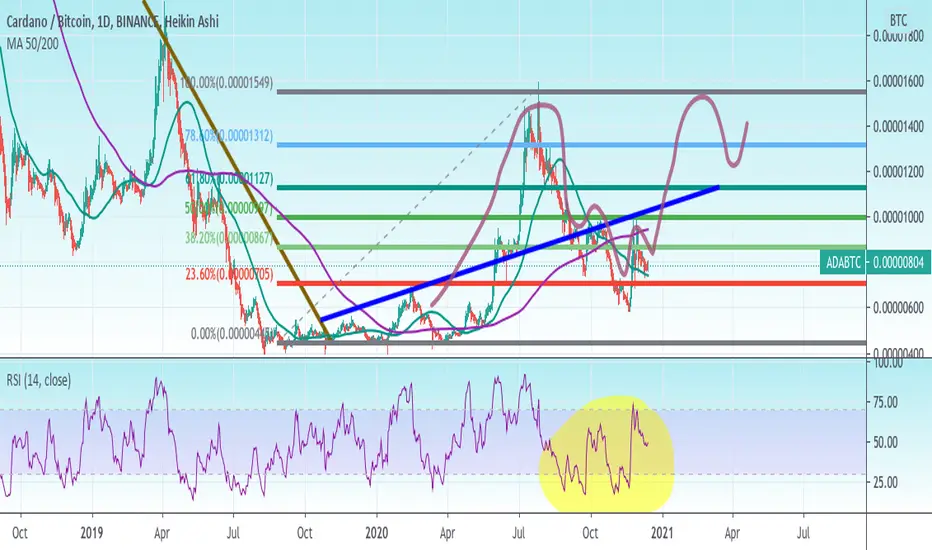Click the 2019 label on time axis
Image resolution: width=932 pixels, height=550 pixels.
point(92,532)
